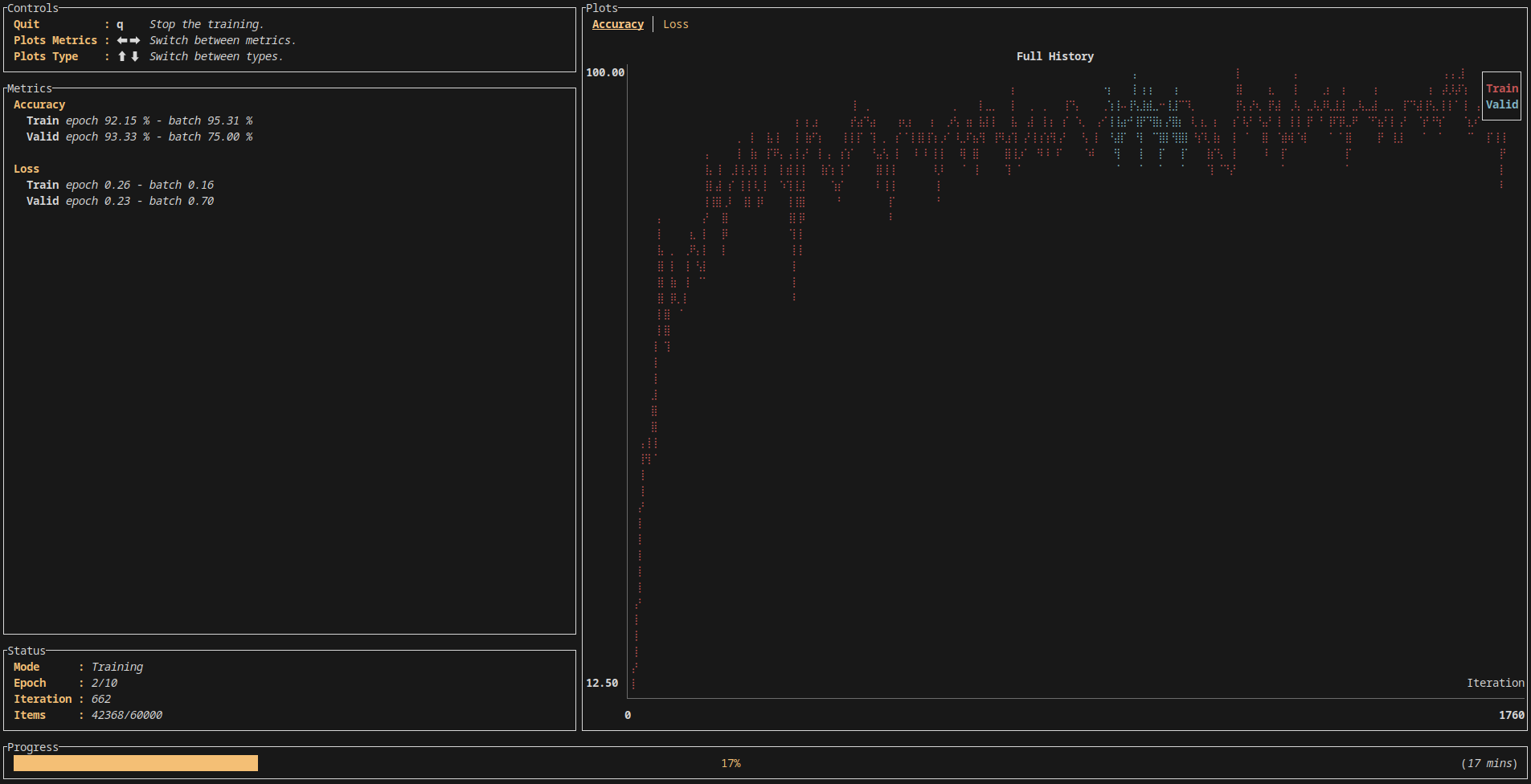Screen dimensions: 1531x784
Task: Click the Train entry in the plot legend
Action: 1501,88
